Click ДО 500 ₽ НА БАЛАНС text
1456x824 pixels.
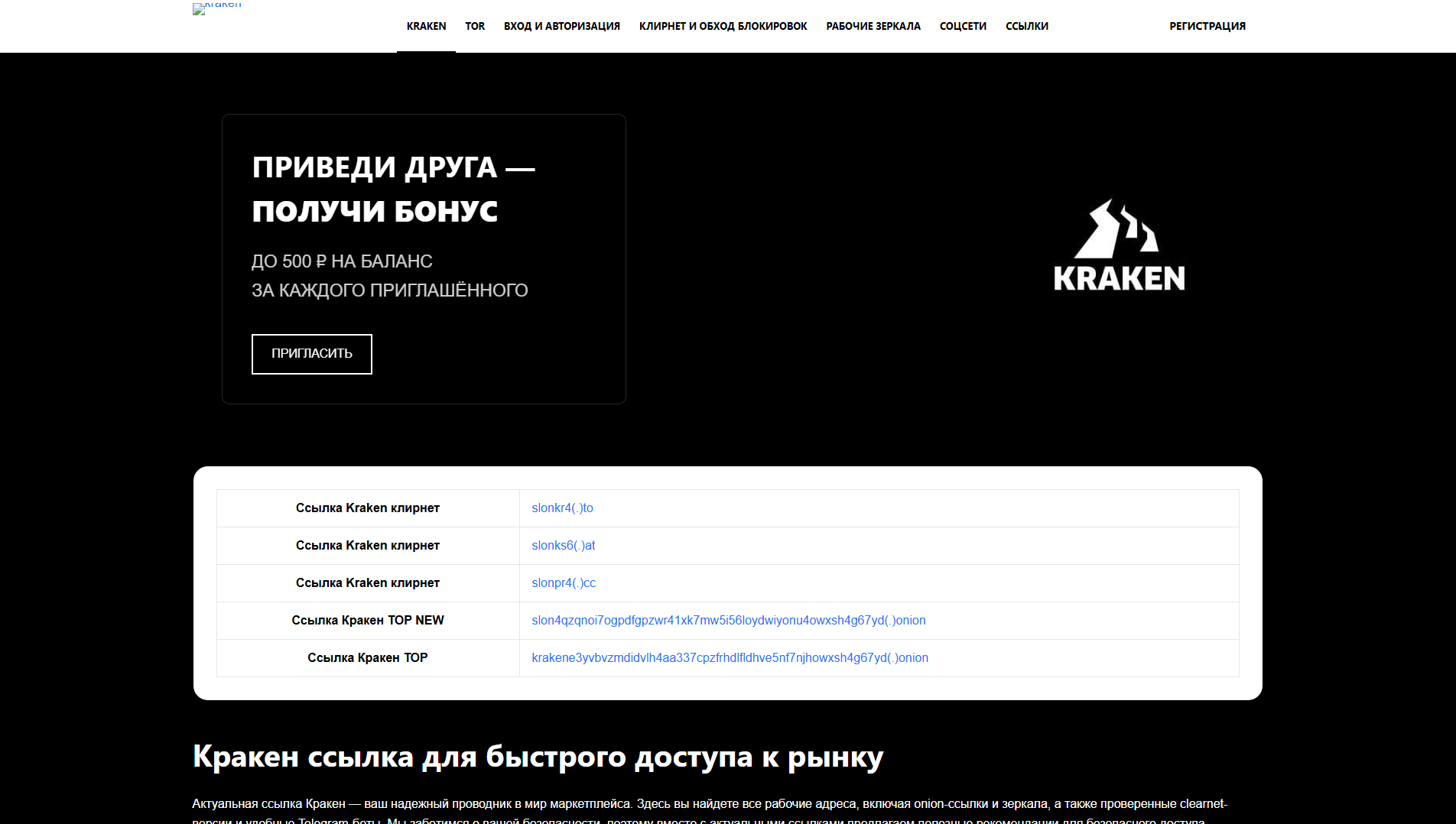point(342,261)
